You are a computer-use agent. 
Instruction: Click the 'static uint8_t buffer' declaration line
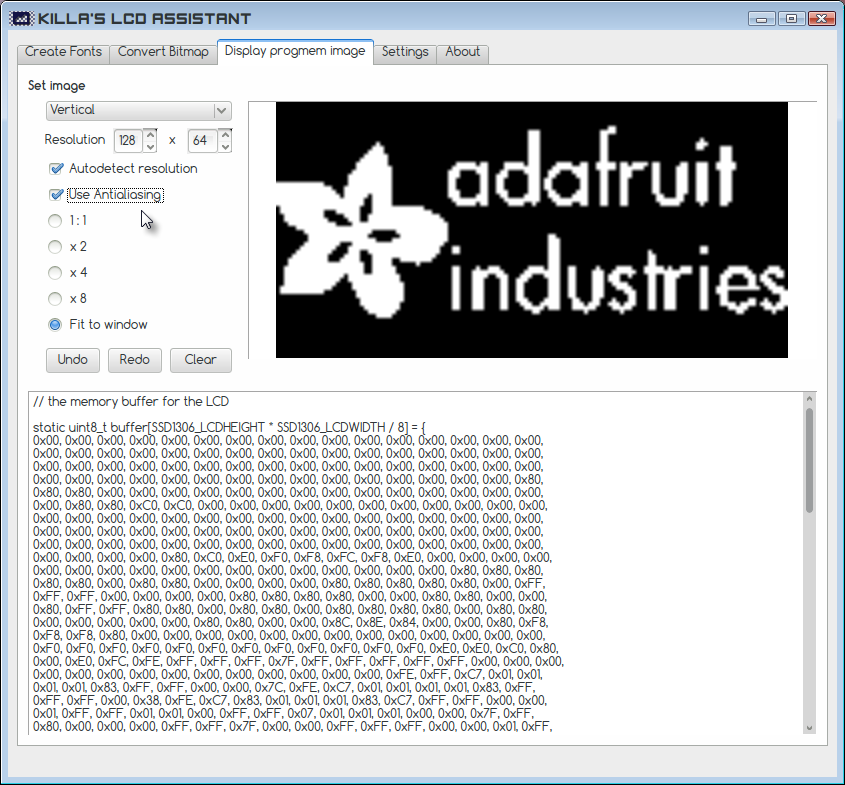[x=229, y=428]
